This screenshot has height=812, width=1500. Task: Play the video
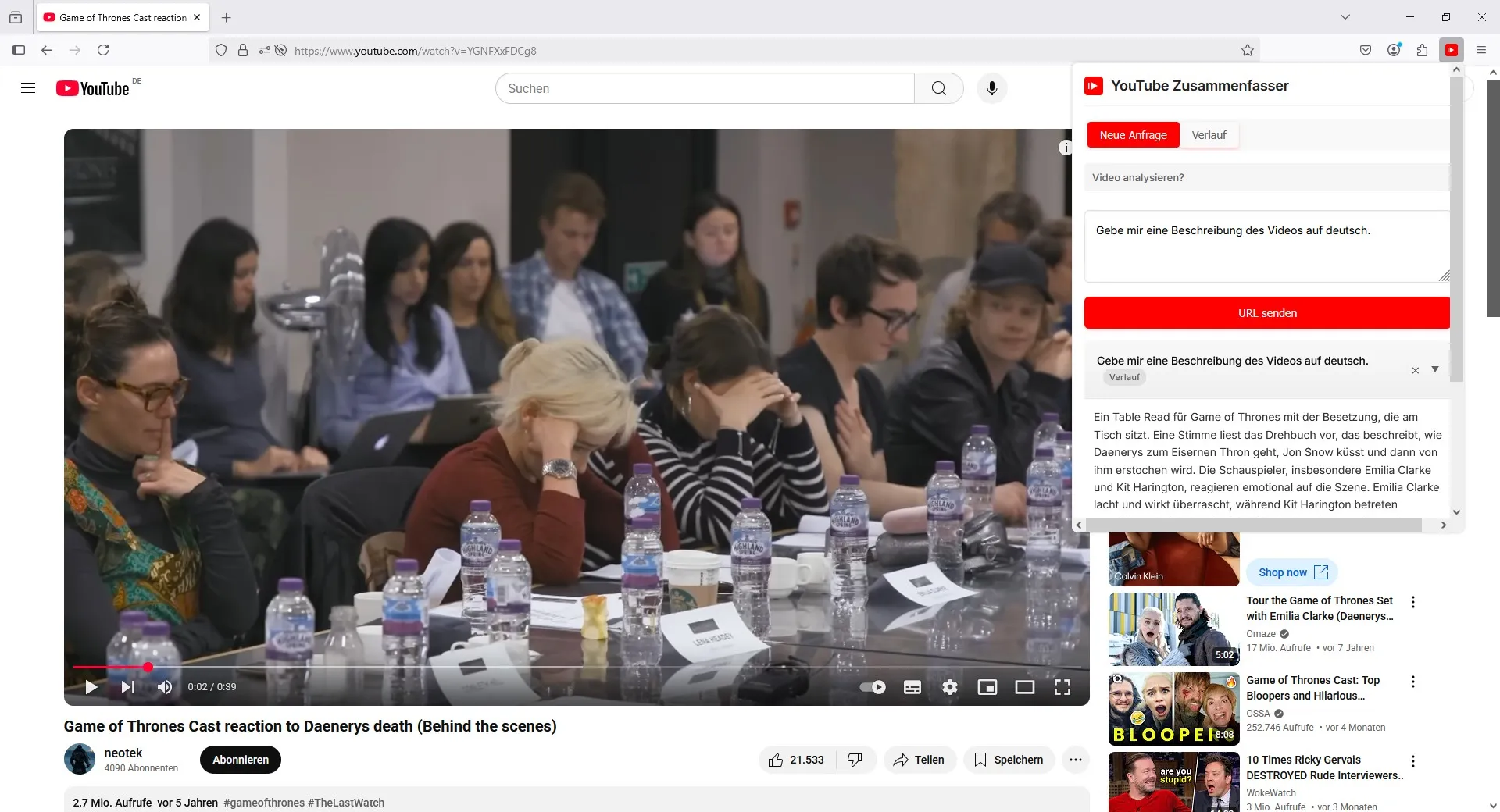coord(91,687)
